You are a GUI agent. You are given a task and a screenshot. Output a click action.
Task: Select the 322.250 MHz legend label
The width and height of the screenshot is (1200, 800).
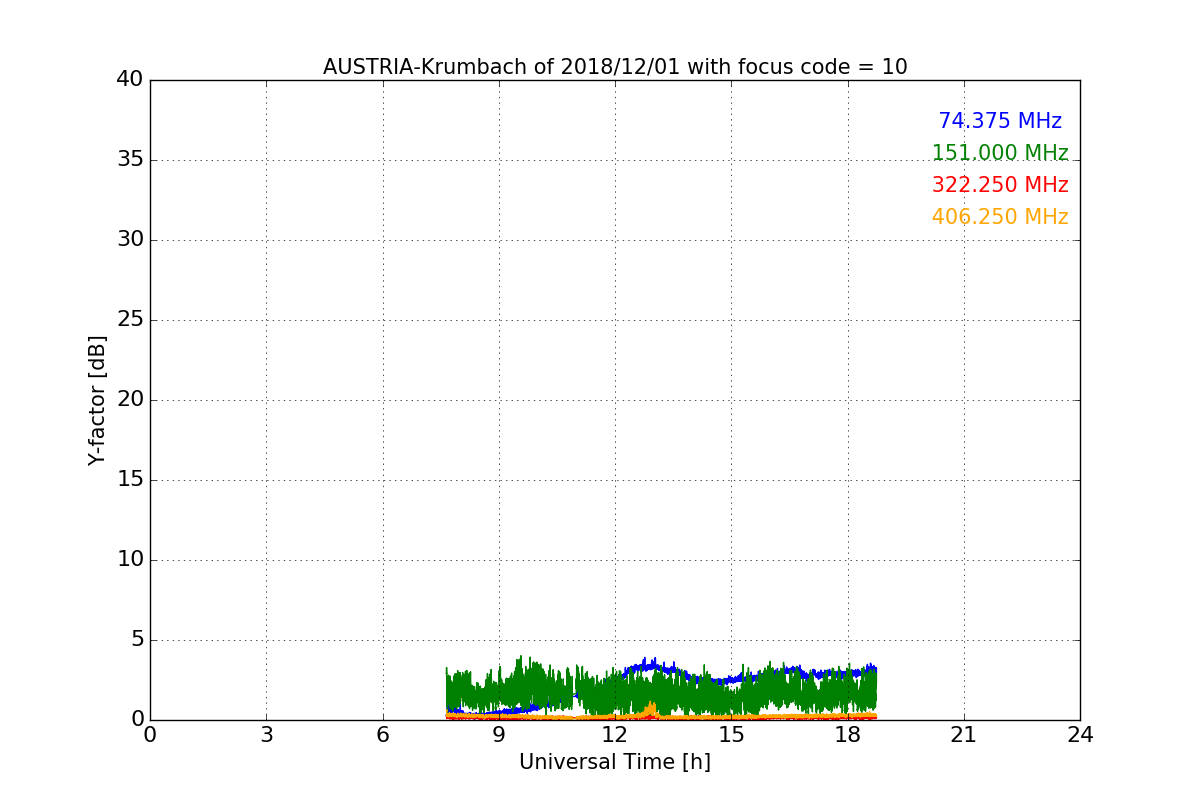click(1000, 185)
